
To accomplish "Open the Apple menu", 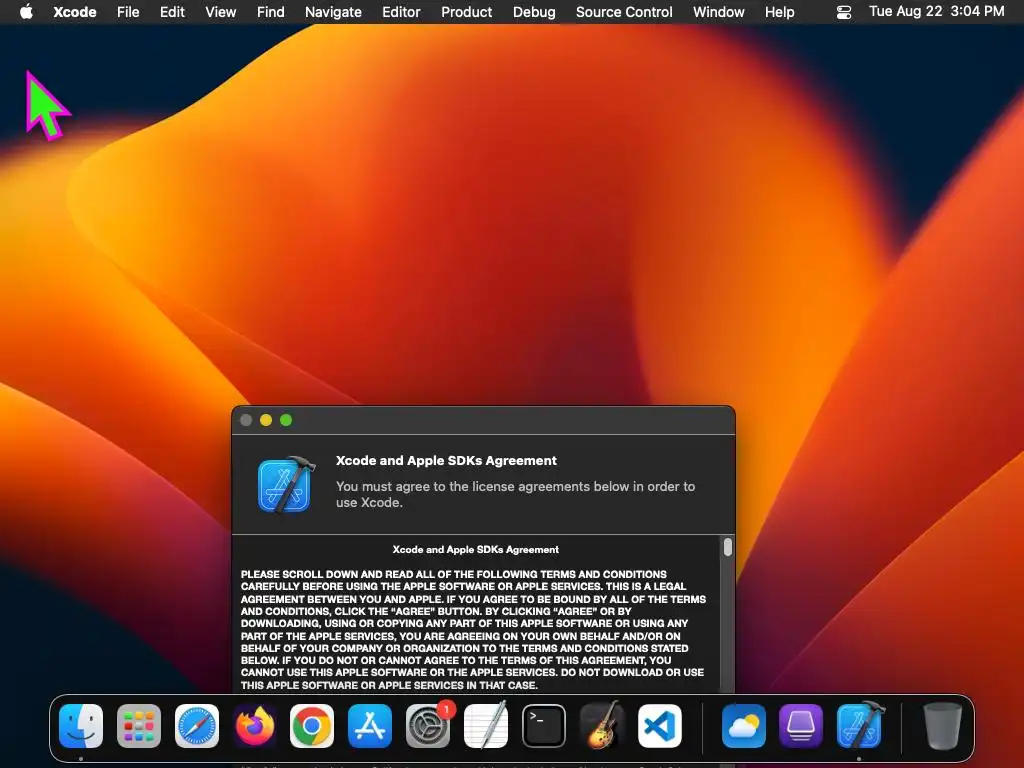I will pyautogui.click(x=26, y=12).
